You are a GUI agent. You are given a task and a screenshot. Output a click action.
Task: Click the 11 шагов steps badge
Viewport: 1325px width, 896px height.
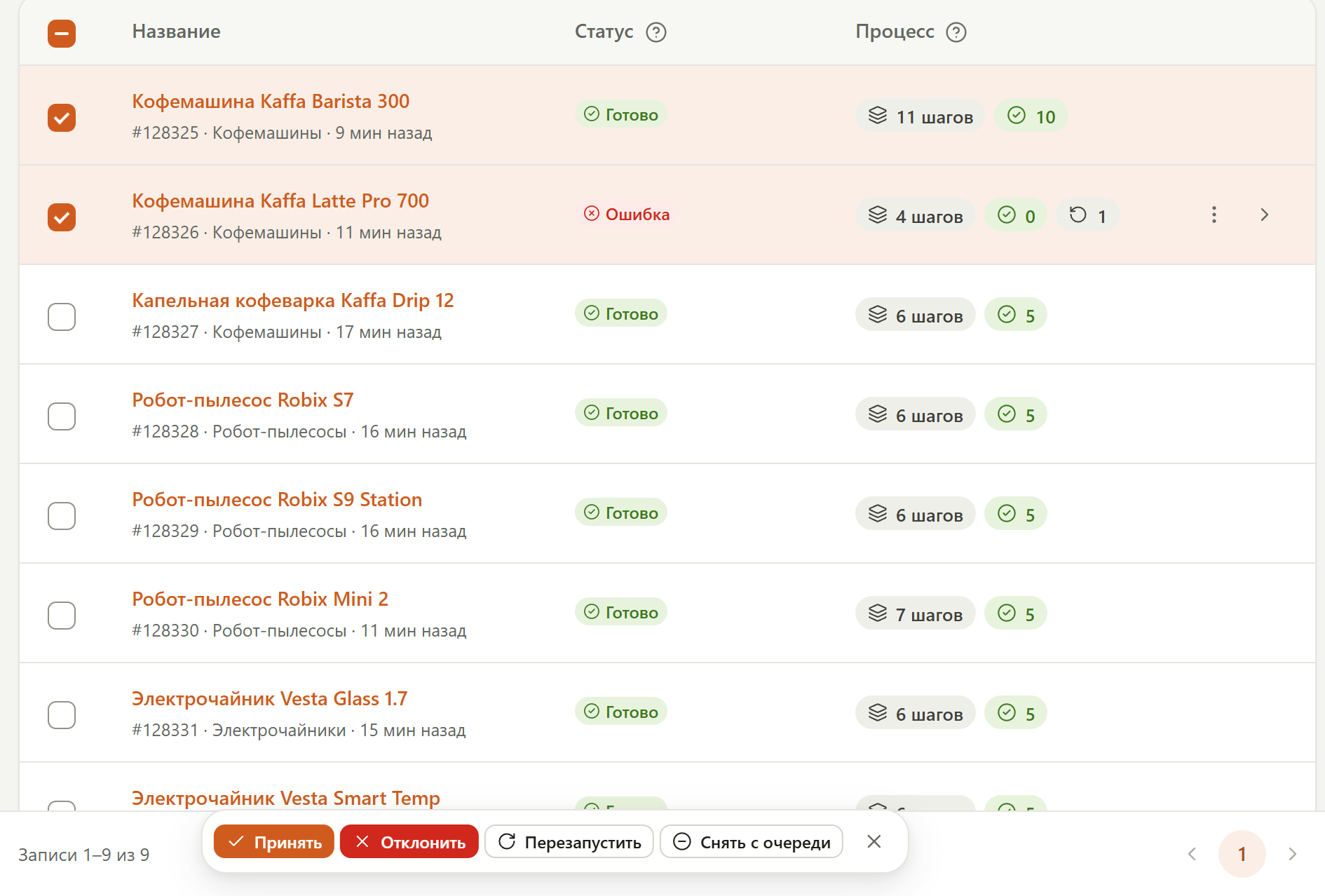[x=920, y=116]
